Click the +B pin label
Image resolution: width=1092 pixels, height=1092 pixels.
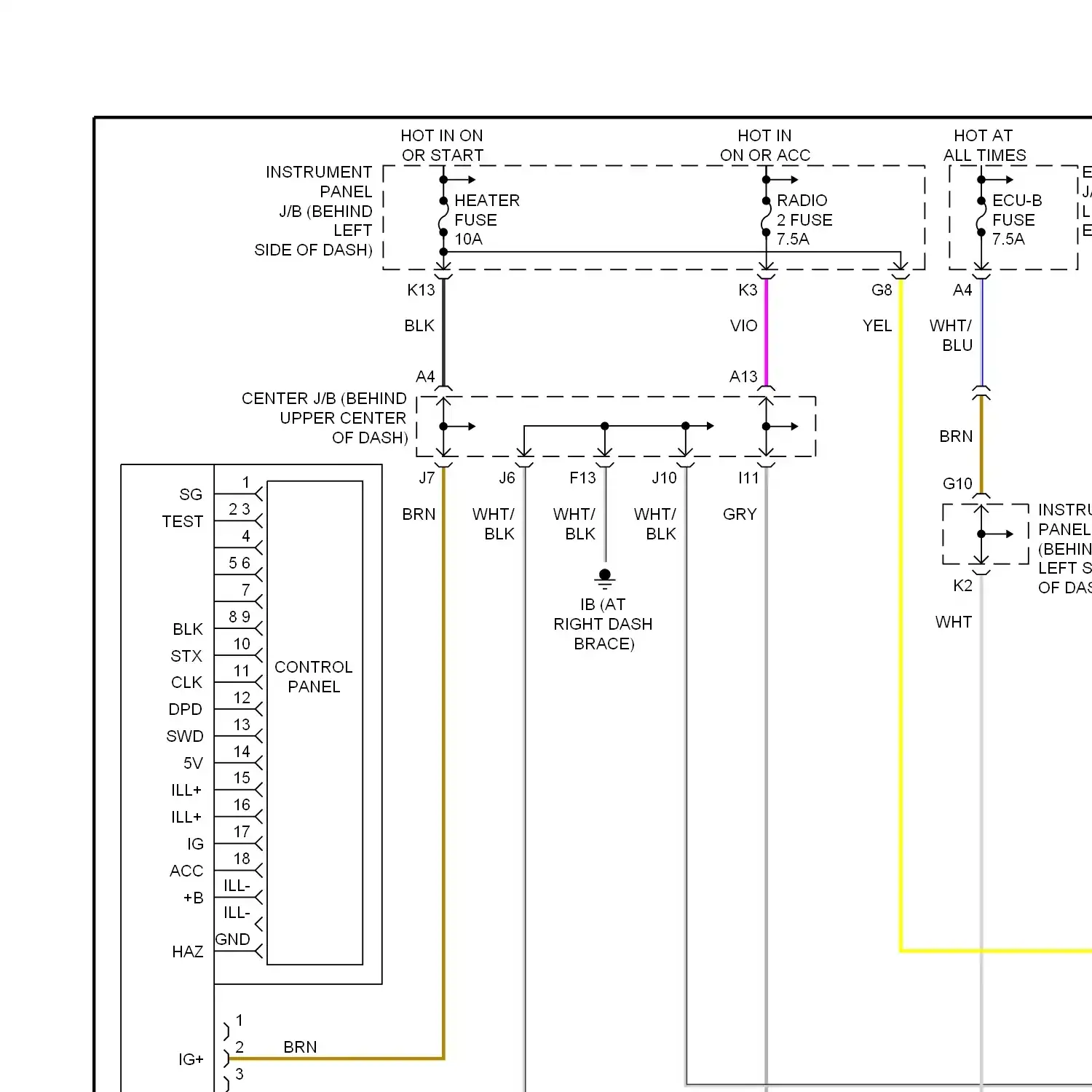pos(193,898)
